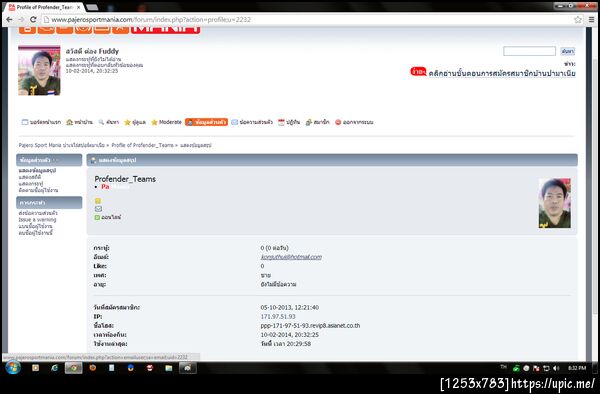
Task: Click the user avatar photo at top left
Action: pos(39,70)
